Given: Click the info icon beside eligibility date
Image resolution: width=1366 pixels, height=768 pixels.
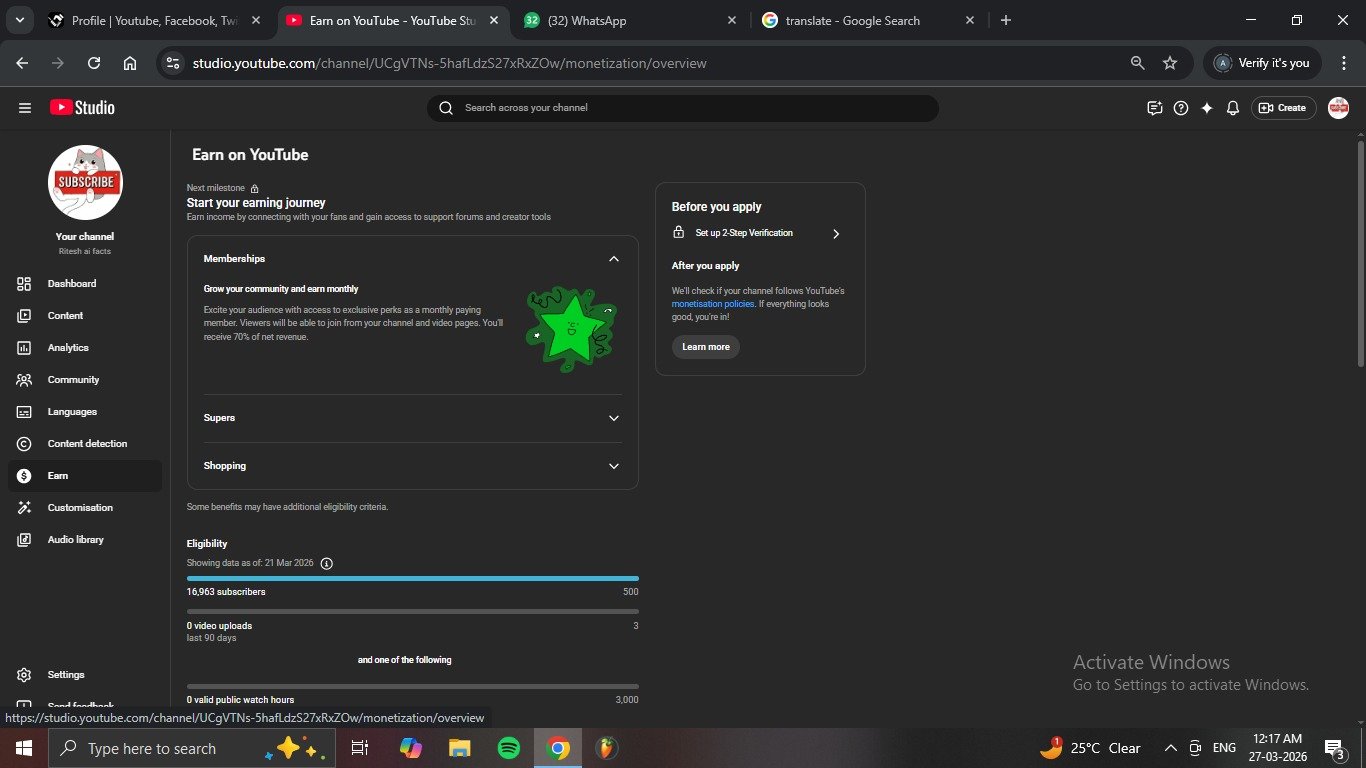Looking at the screenshot, I should [326, 563].
